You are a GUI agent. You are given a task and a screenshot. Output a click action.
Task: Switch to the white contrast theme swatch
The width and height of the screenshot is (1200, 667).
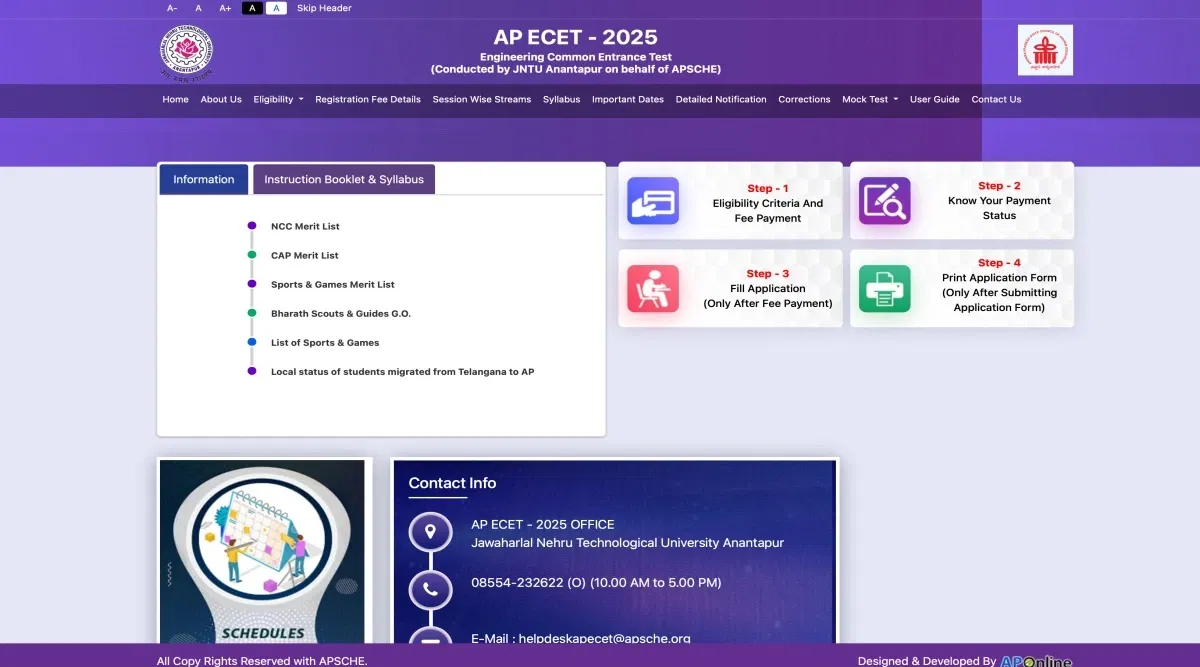point(276,8)
